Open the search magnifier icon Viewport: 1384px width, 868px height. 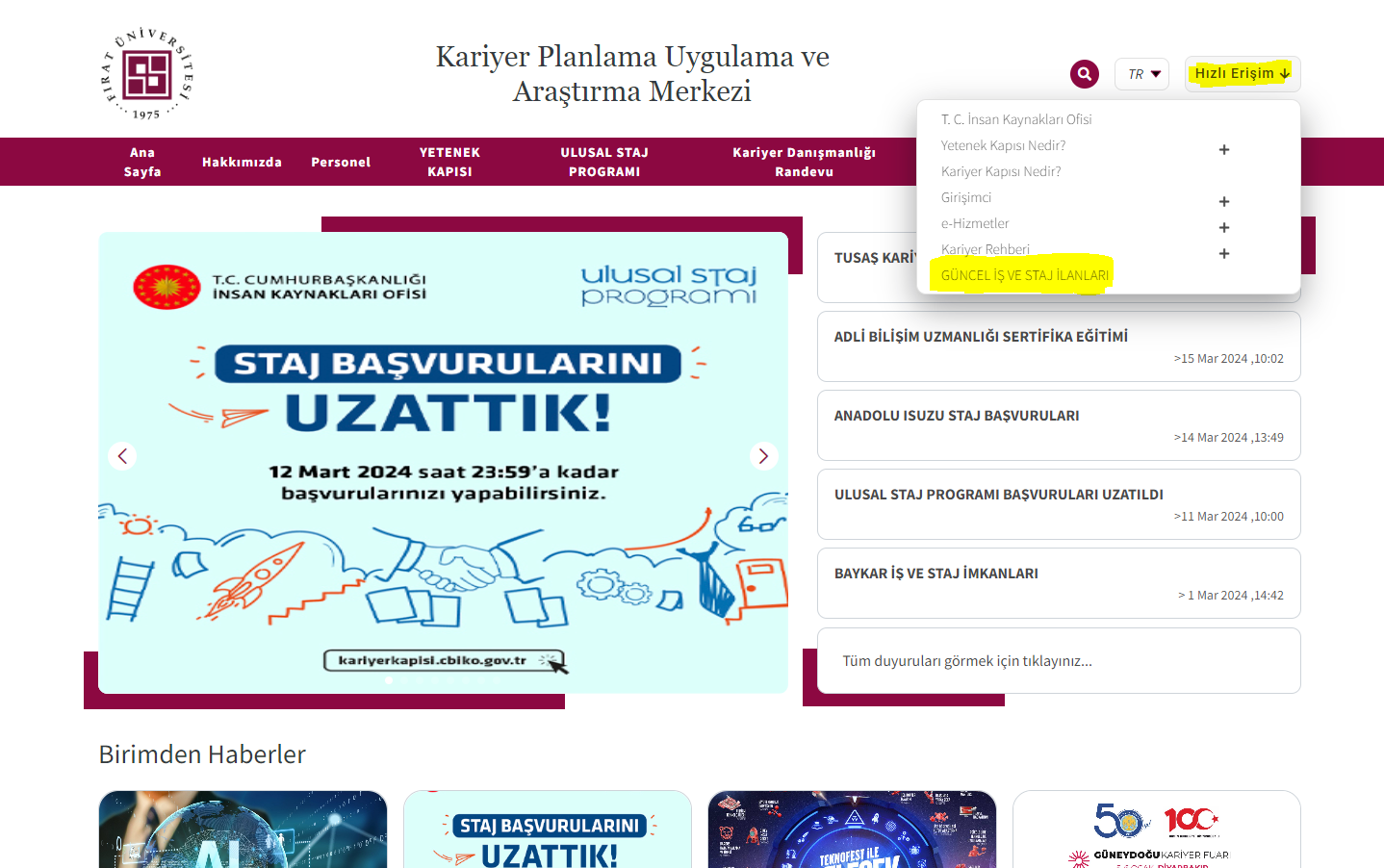point(1085,74)
